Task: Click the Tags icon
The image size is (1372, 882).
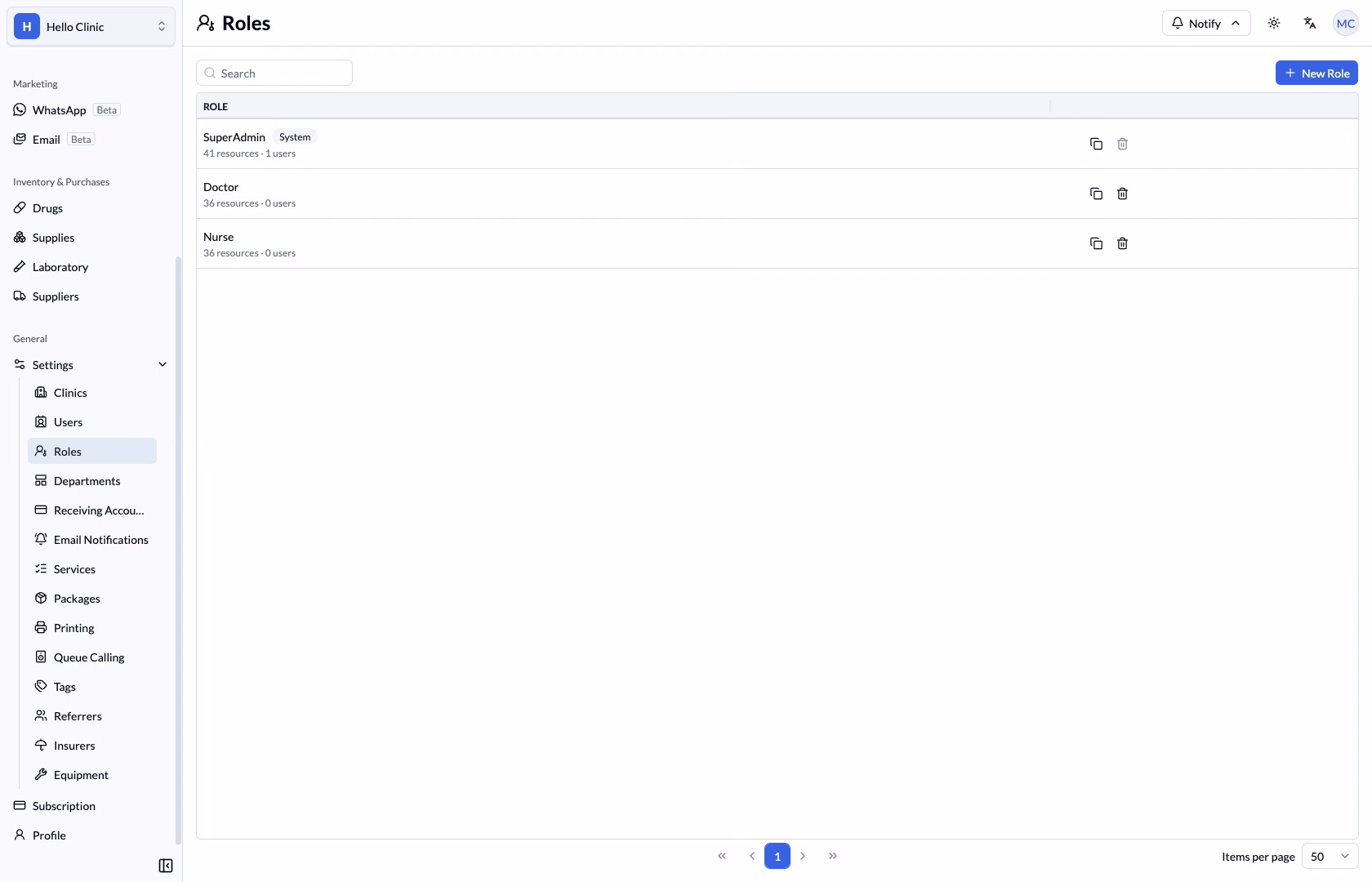Action: [x=41, y=686]
